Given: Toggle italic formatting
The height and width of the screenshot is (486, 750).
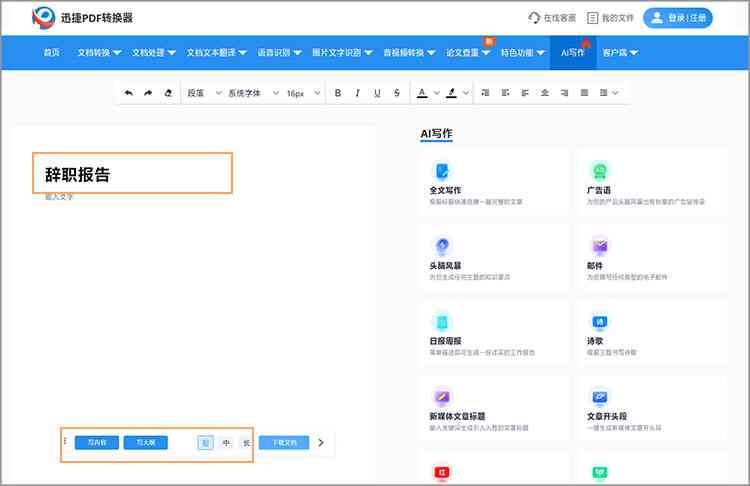Looking at the screenshot, I should pyautogui.click(x=357, y=93).
